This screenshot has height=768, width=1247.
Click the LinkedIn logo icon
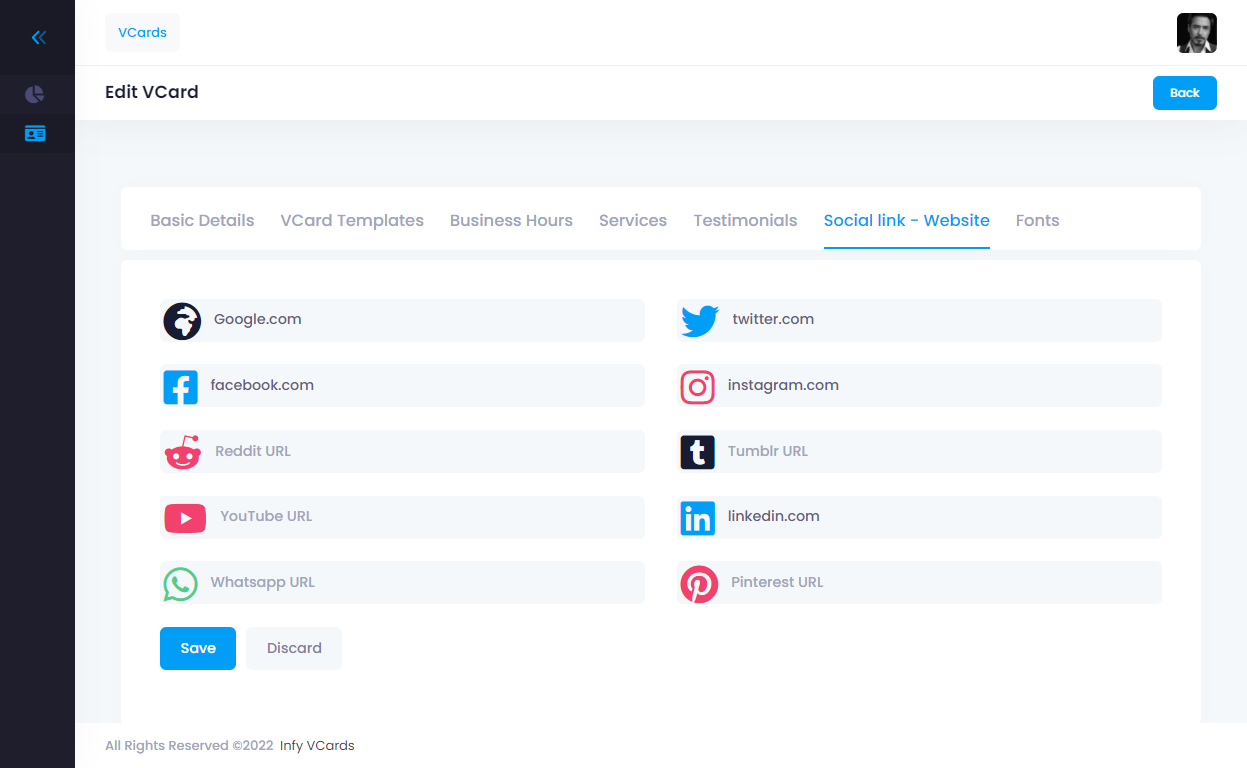coord(698,518)
